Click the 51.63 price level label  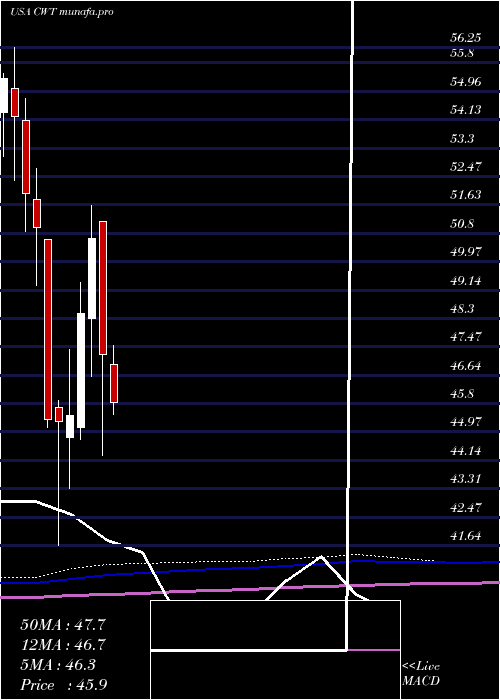pyautogui.click(x=466, y=195)
